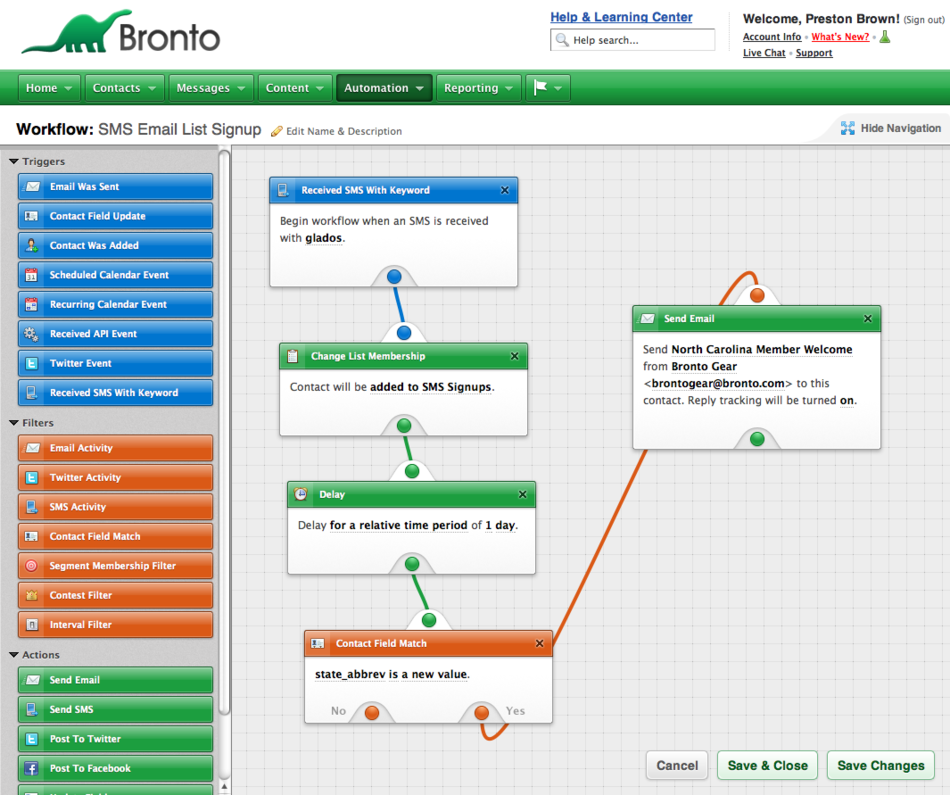Click the orange Yes output connector

click(x=482, y=713)
